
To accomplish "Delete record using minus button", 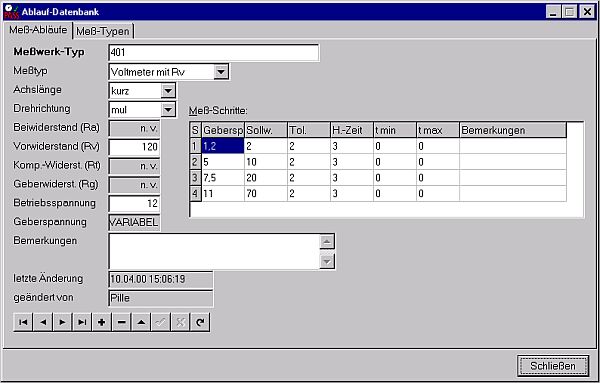I will (x=122, y=323).
